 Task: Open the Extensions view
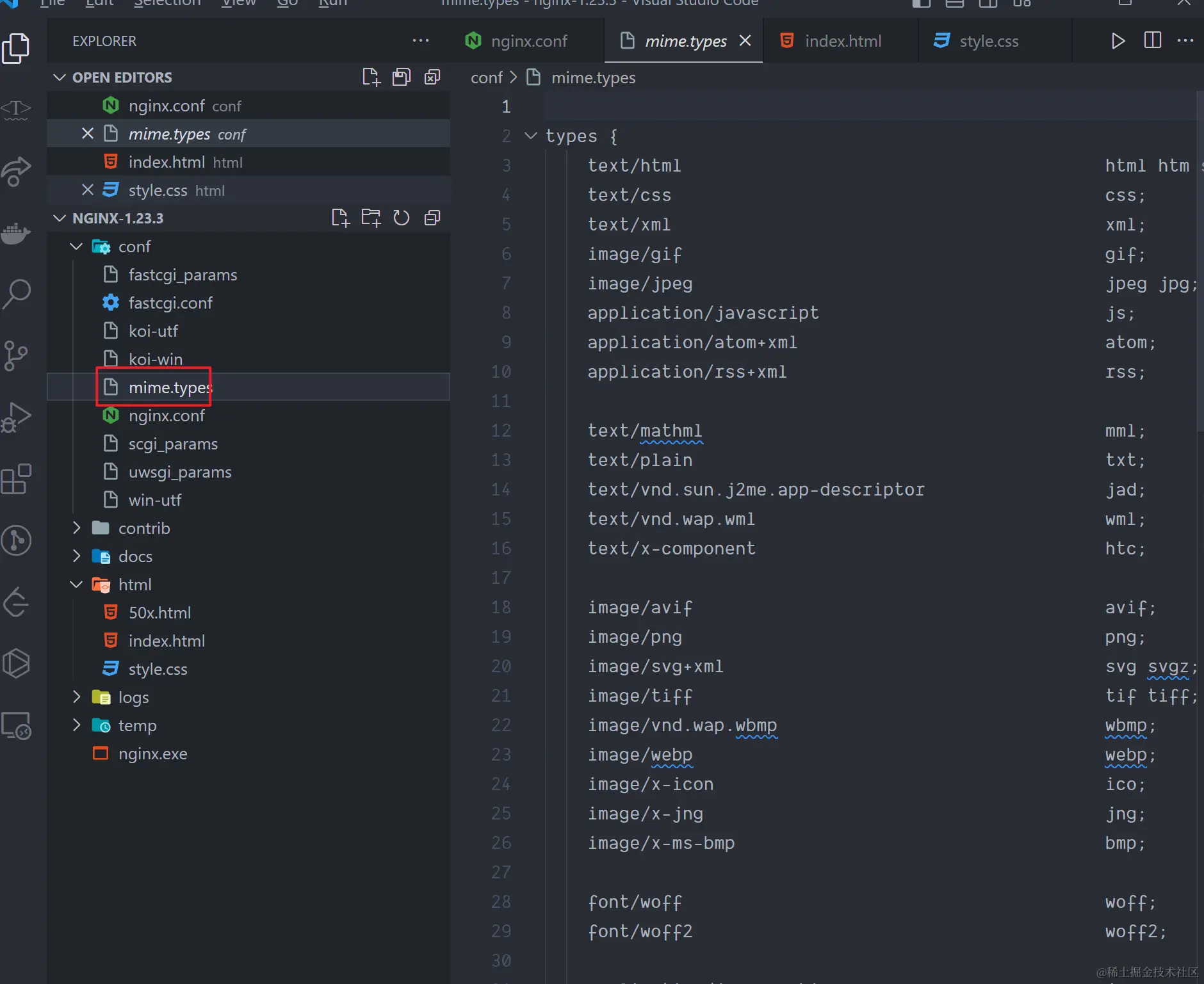(x=16, y=478)
